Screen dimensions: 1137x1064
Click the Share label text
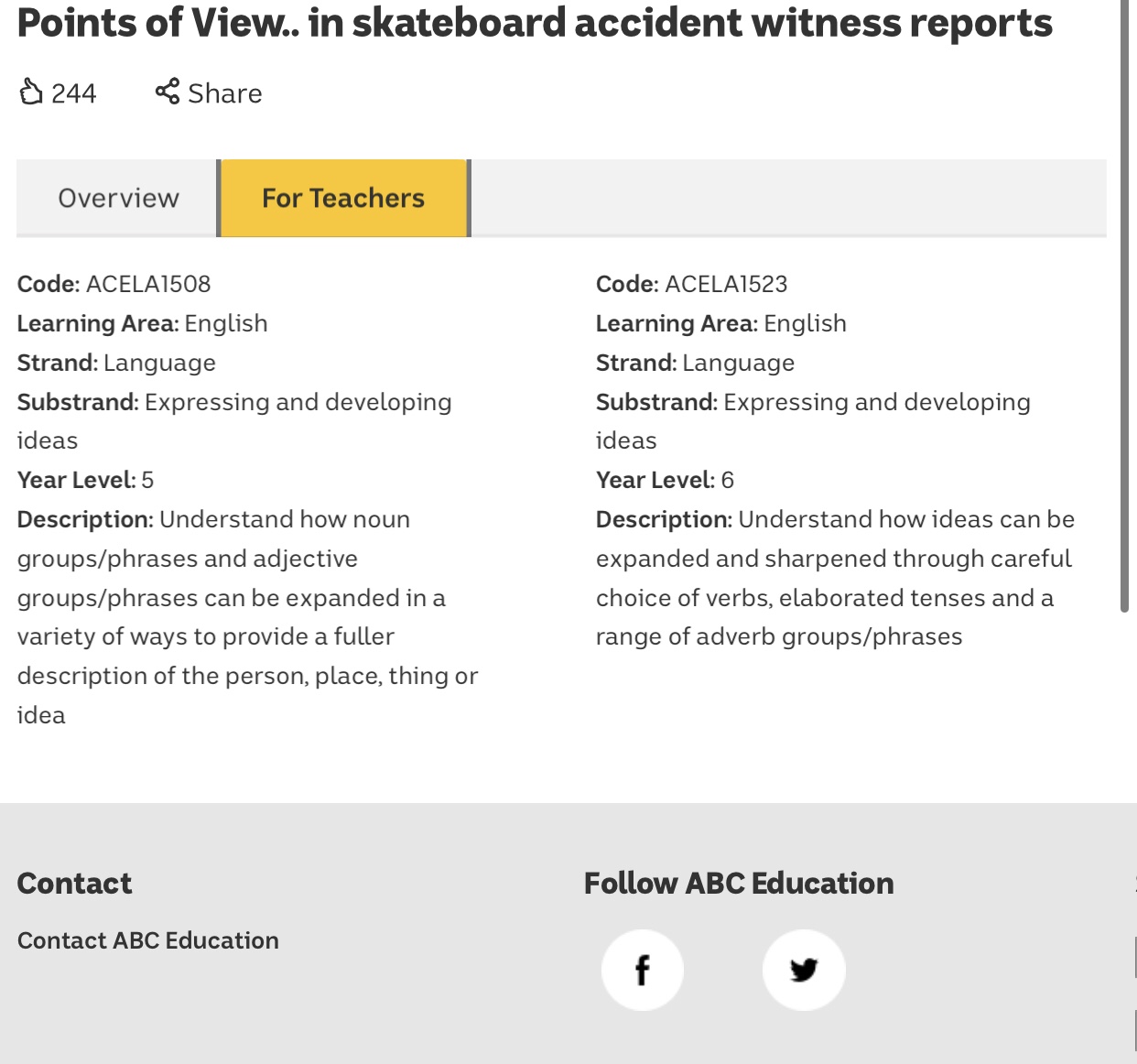tap(225, 93)
